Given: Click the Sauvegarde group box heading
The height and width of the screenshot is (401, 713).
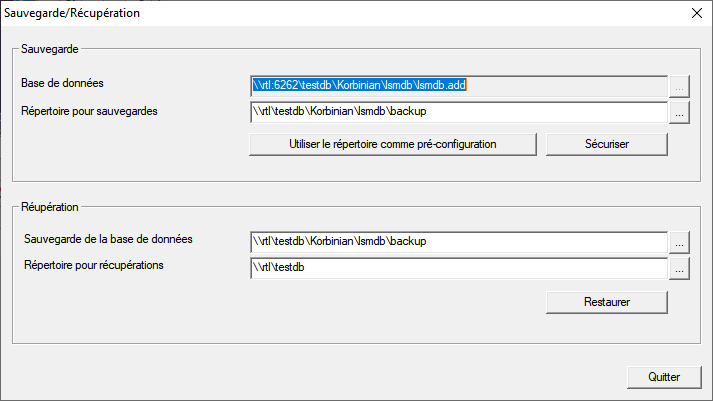Looking at the screenshot, I should [50, 48].
